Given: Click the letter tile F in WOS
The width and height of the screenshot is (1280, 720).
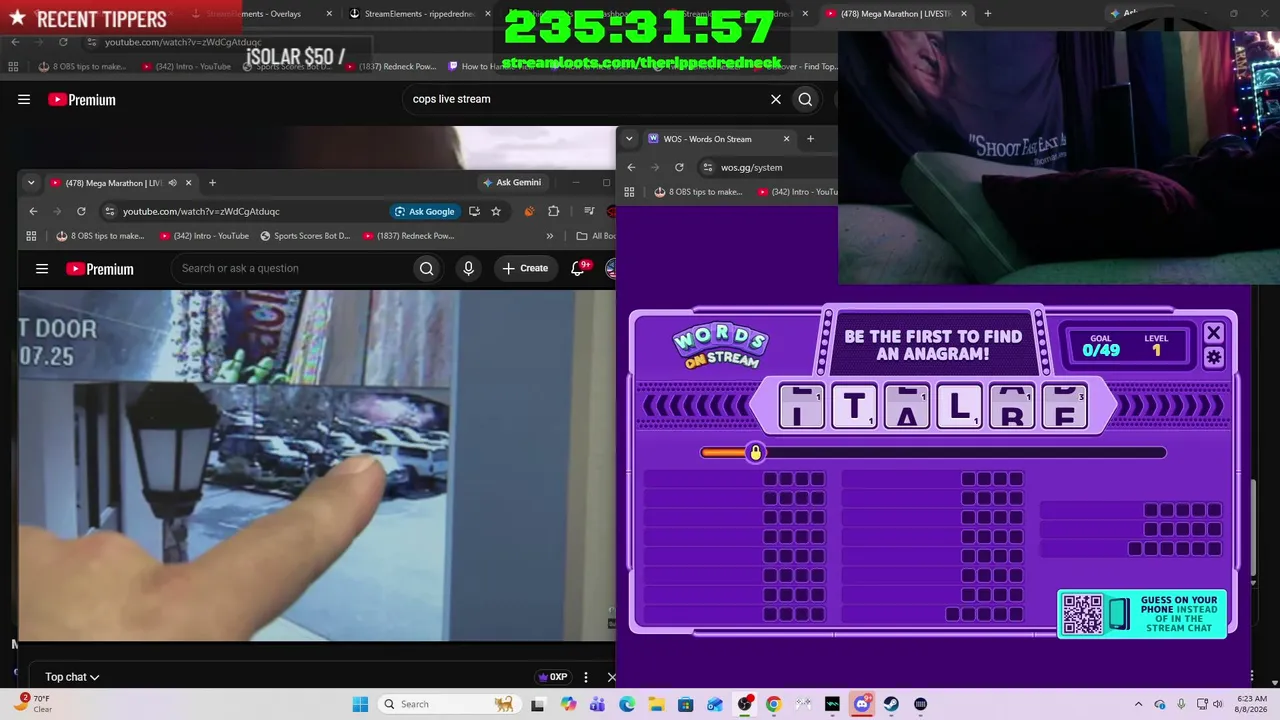Looking at the screenshot, I should click(1065, 407).
